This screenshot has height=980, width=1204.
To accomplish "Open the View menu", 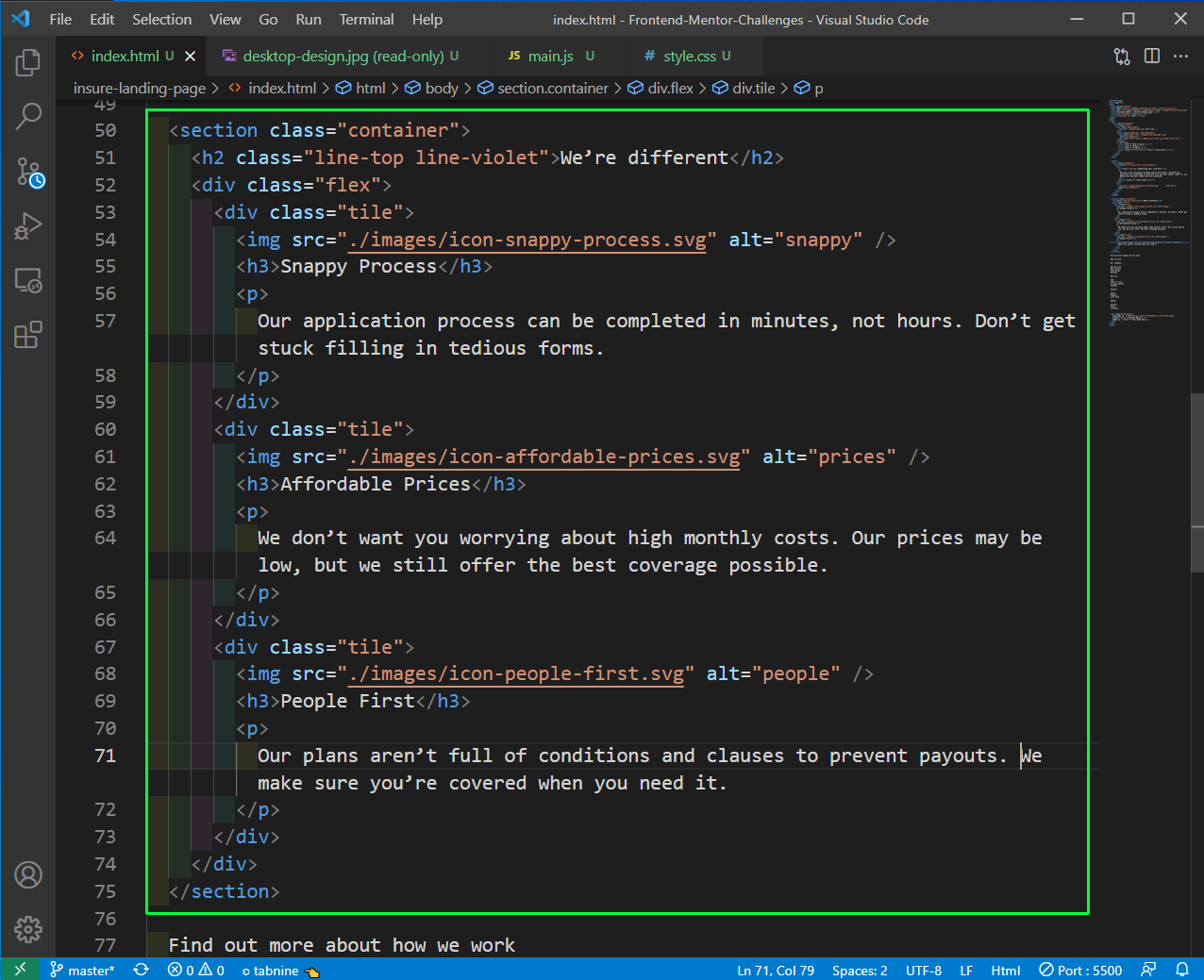I will click(226, 20).
